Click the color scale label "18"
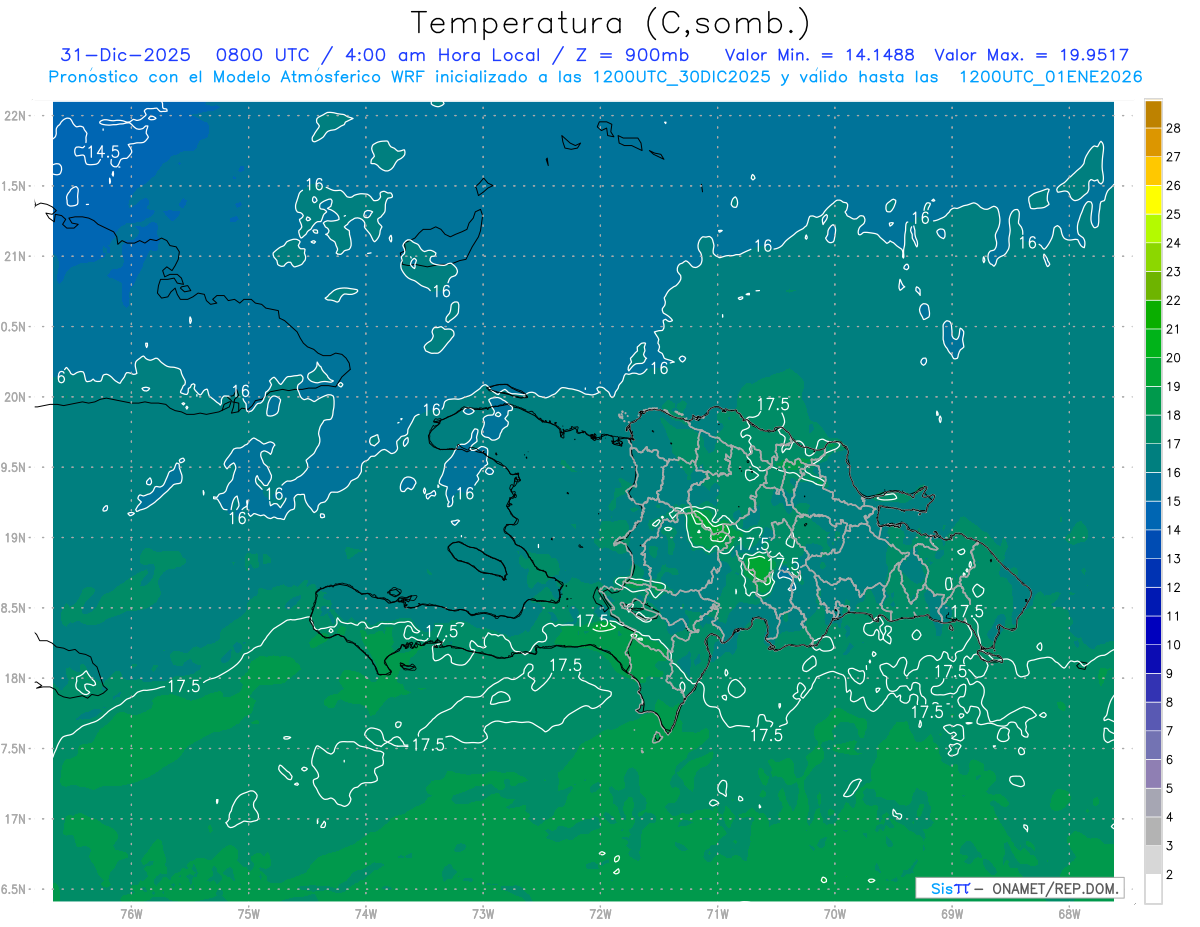Viewport: 1200px width, 927px height. point(1174,415)
